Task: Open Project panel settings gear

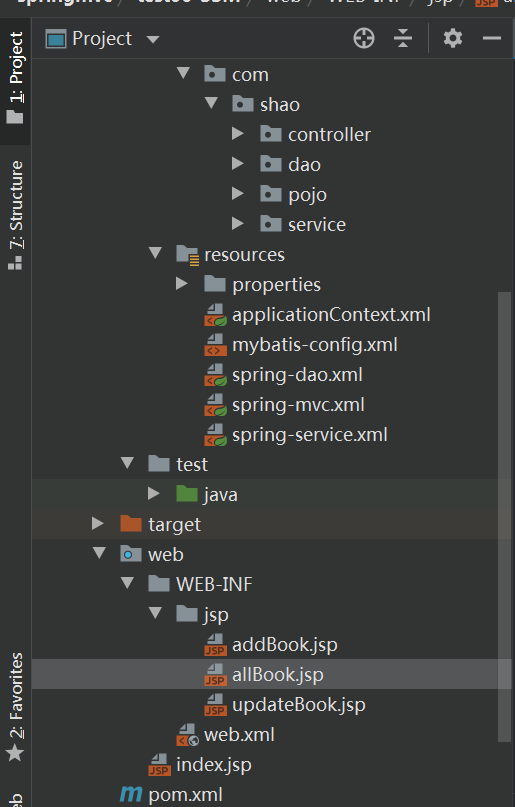Action: tap(453, 39)
